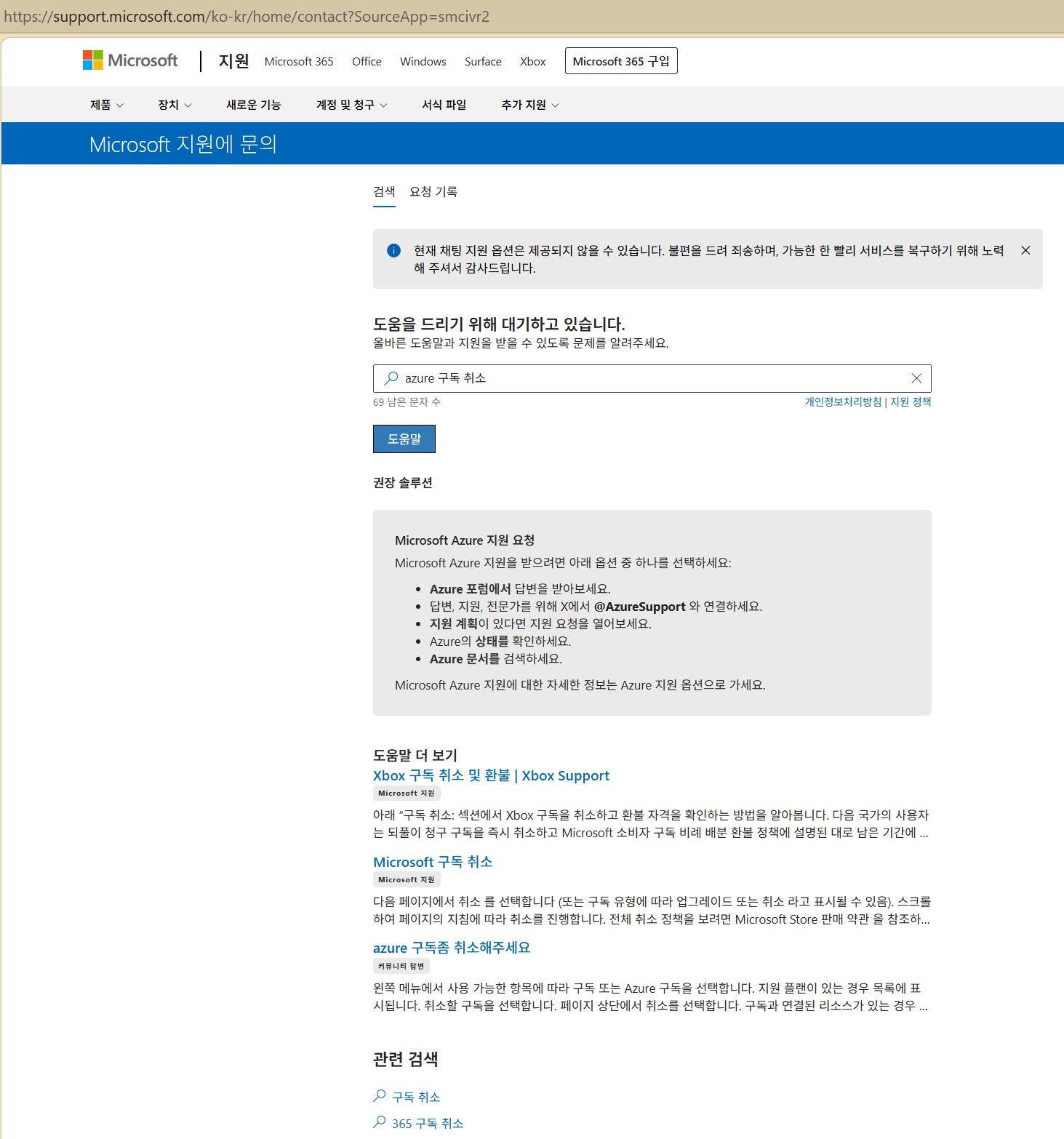
Task: Select related search 구독 취소
Action: (x=416, y=1097)
